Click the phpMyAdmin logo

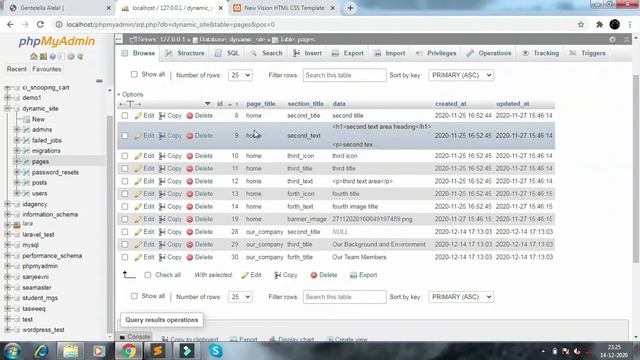(57, 41)
